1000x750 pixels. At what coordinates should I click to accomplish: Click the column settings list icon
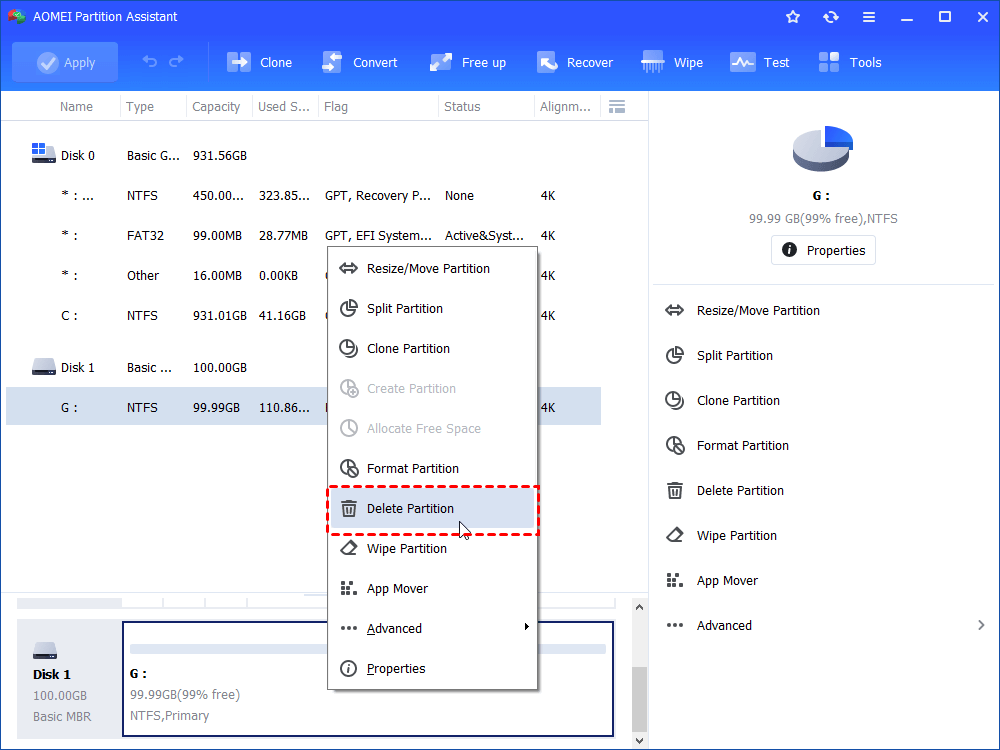coord(617,107)
